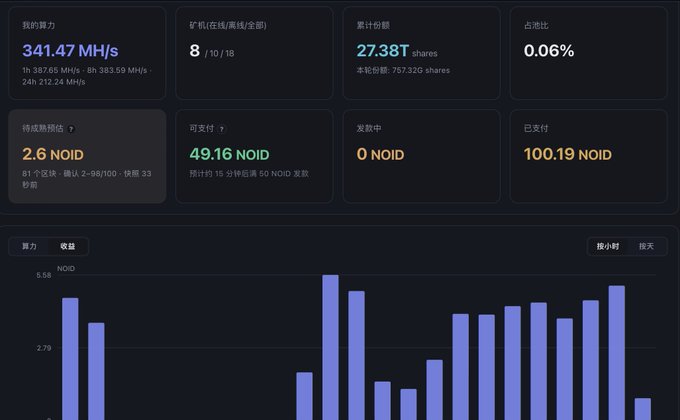Select the NOID axis unit label
Screen dimensions: 680x420
tap(66, 269)
